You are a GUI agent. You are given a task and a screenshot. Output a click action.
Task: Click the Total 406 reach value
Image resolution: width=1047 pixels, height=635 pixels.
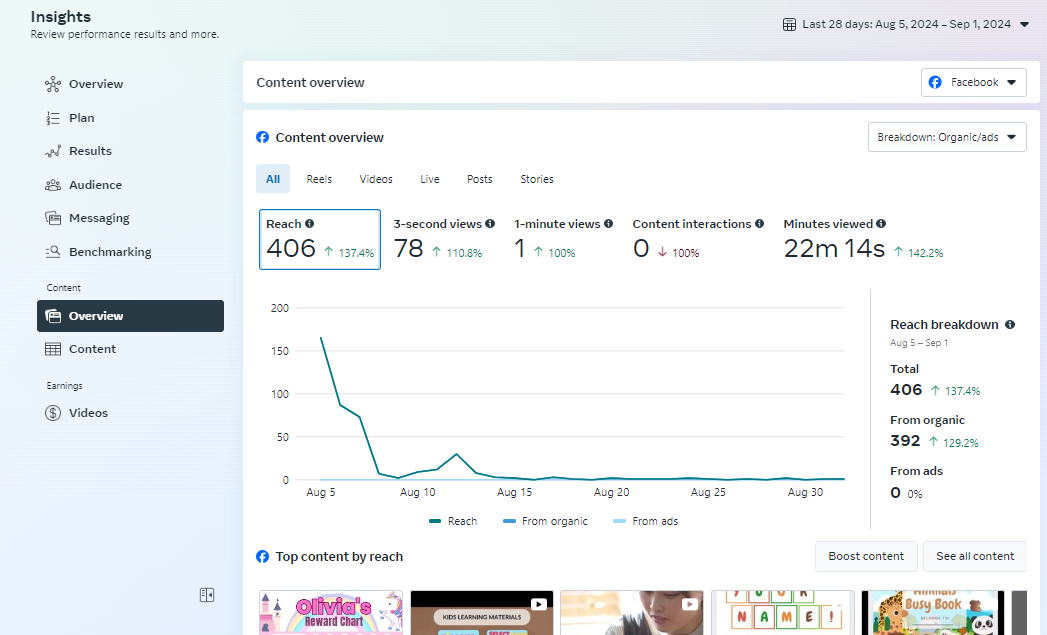pos(906,390)
